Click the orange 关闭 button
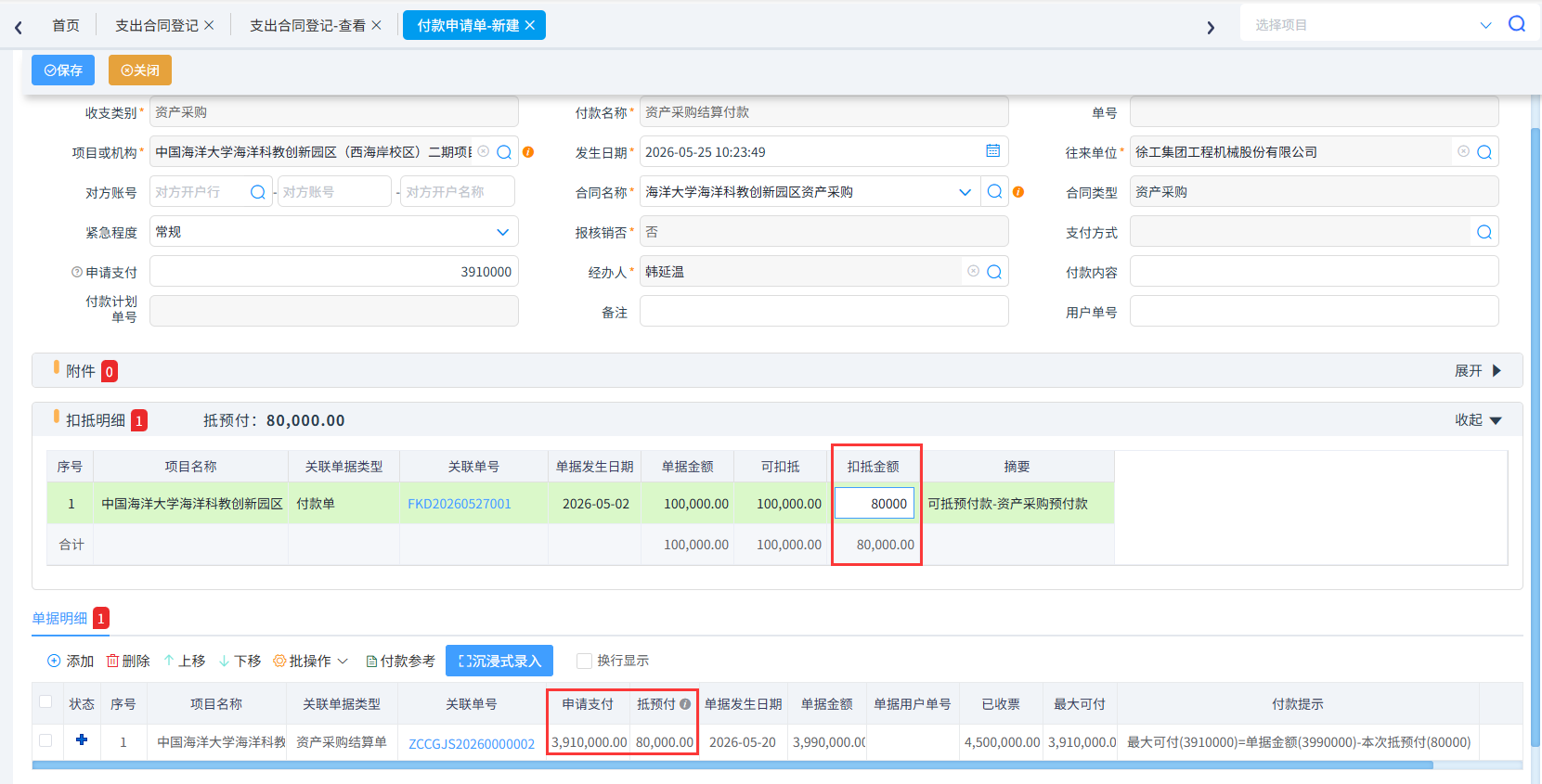The height and width of the screenshot is (784, 1542). click(x=140, y=71)
